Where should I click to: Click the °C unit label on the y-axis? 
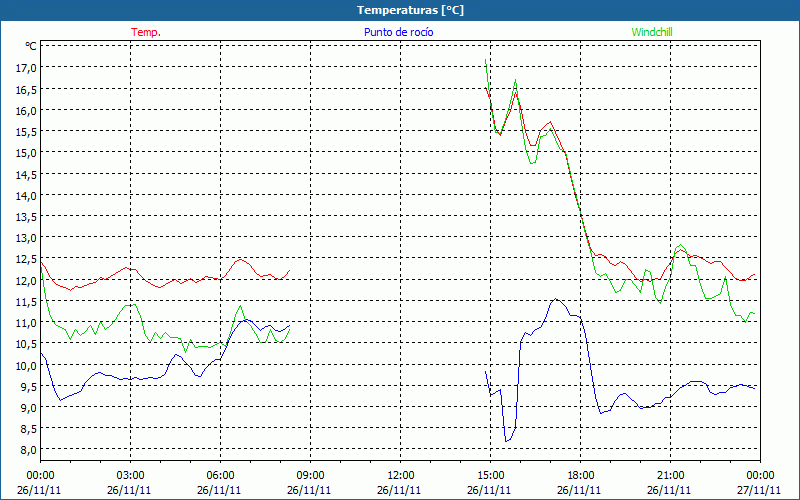(30, 46)
